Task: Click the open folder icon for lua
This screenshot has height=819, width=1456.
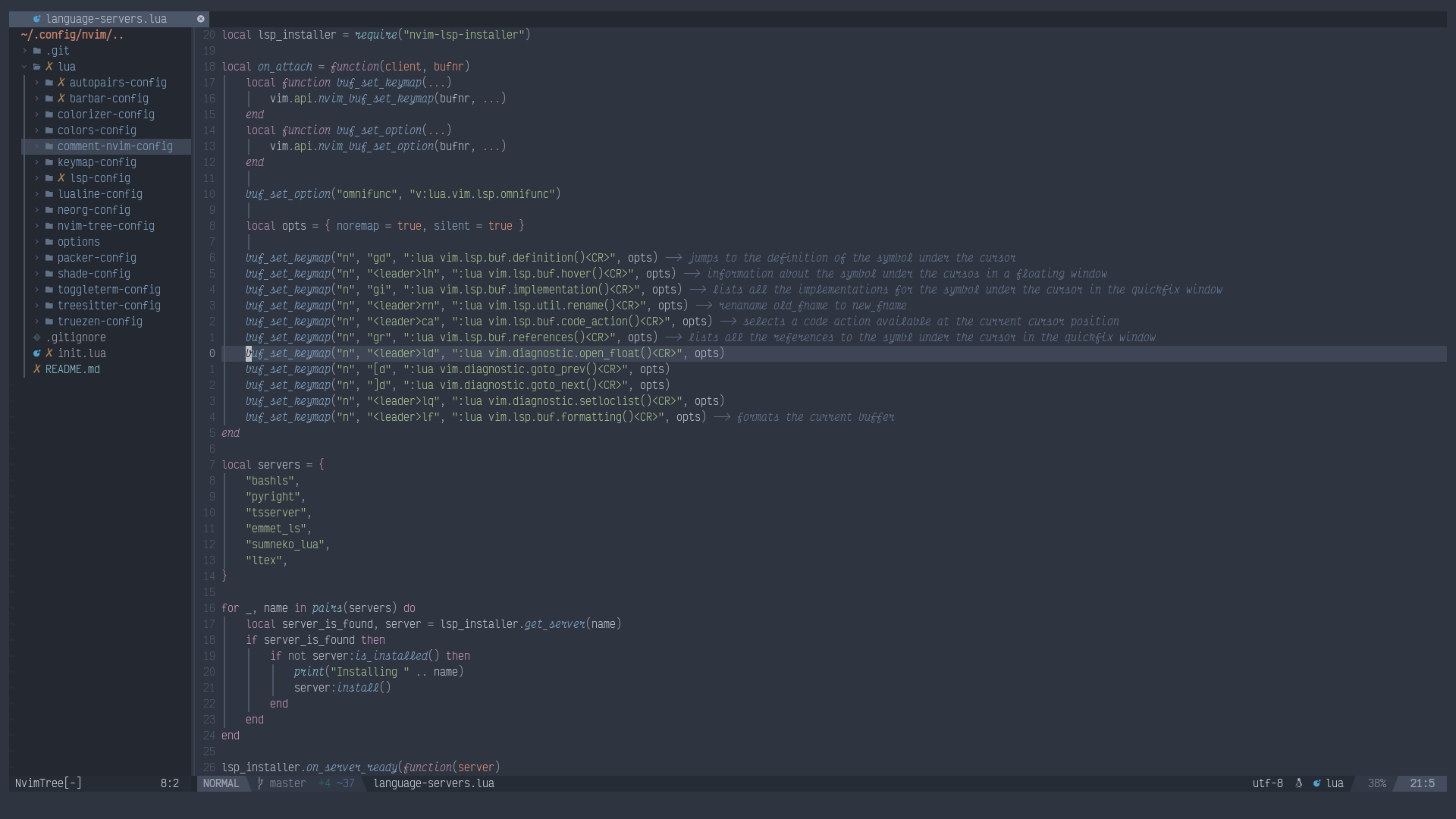Action: tap(36, 67)
